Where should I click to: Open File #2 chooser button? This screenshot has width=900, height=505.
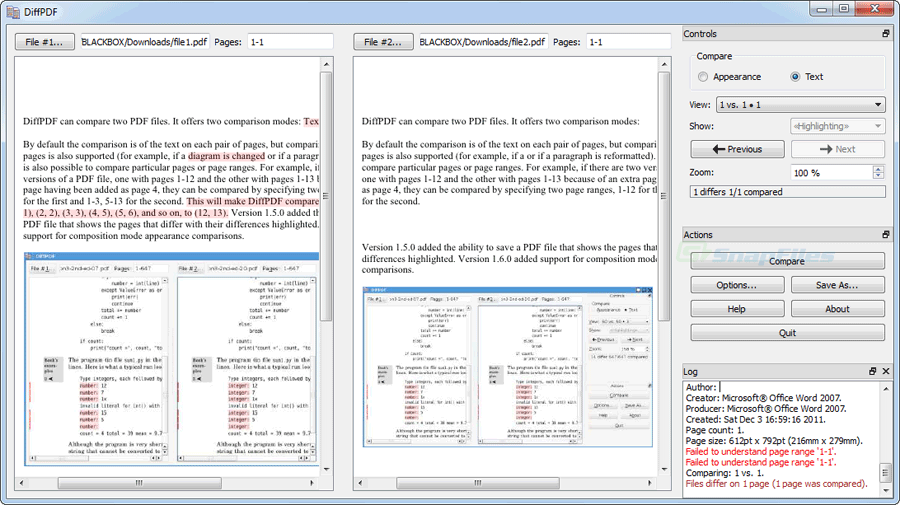[383, 42]
